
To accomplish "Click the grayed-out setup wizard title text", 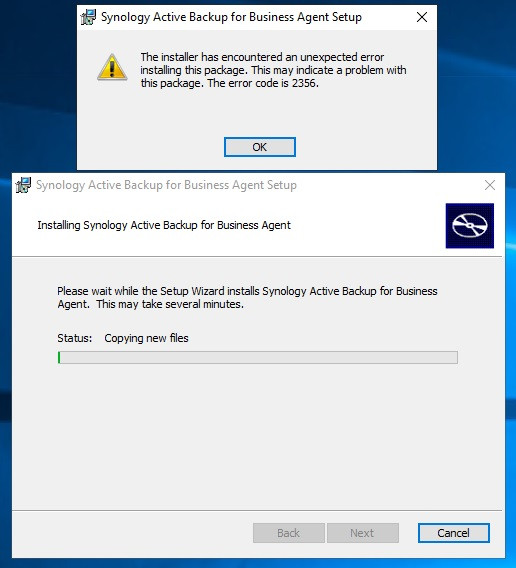I will pyautogui.click(x=166, y=185).
